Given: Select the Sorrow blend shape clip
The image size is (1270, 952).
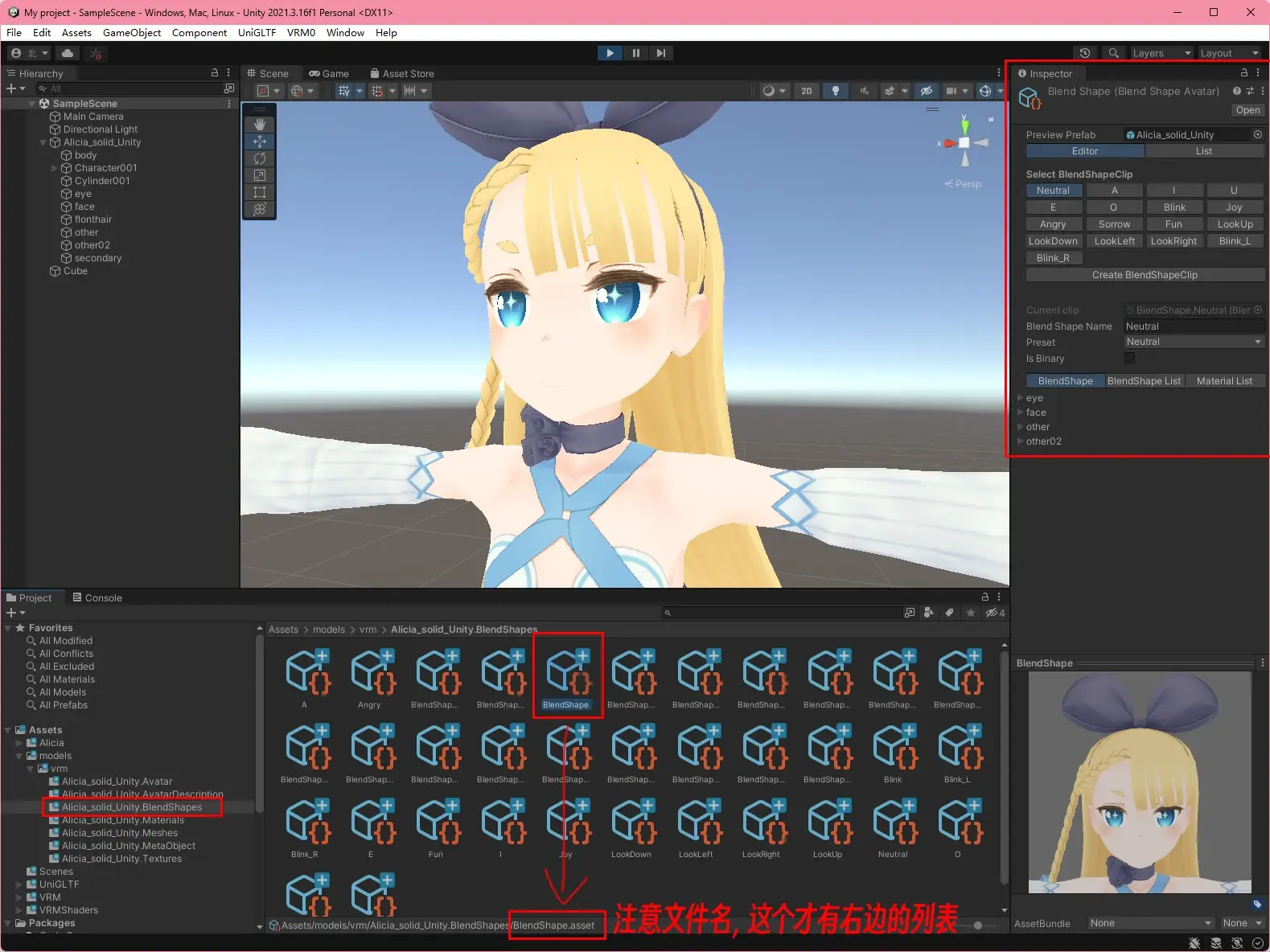Looking at the screenshot, I should click(x=1114, y=224).
